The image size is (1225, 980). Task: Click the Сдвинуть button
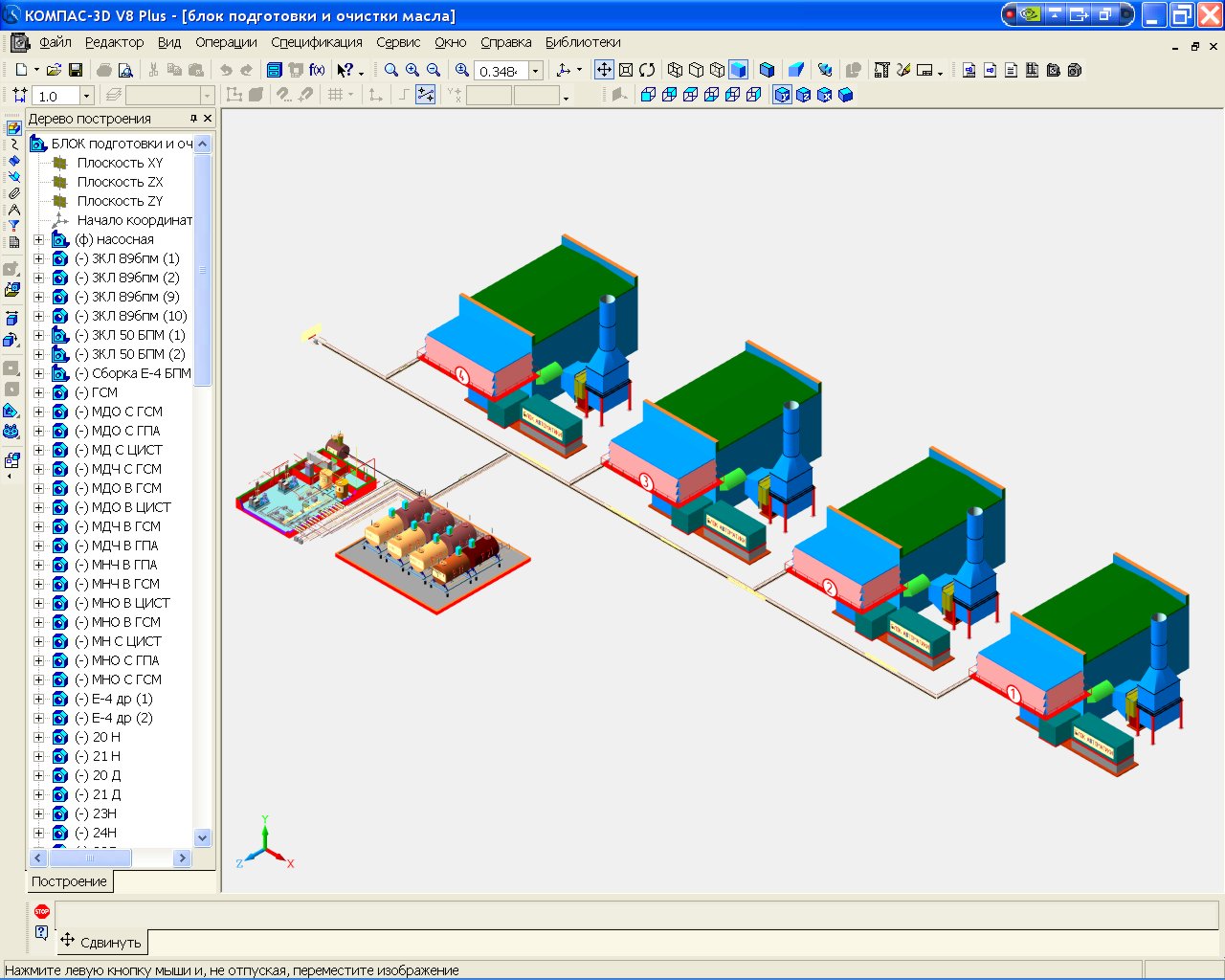click(100, 942)
